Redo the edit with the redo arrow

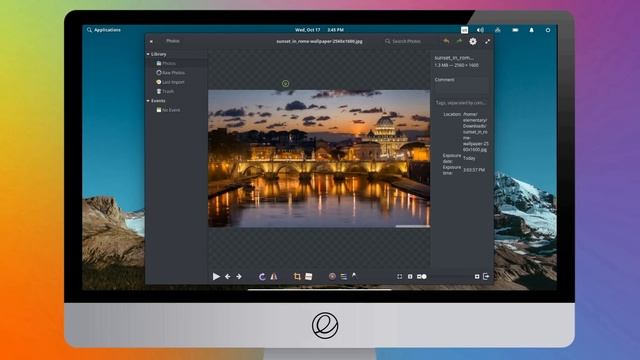[x=459, y=41]
